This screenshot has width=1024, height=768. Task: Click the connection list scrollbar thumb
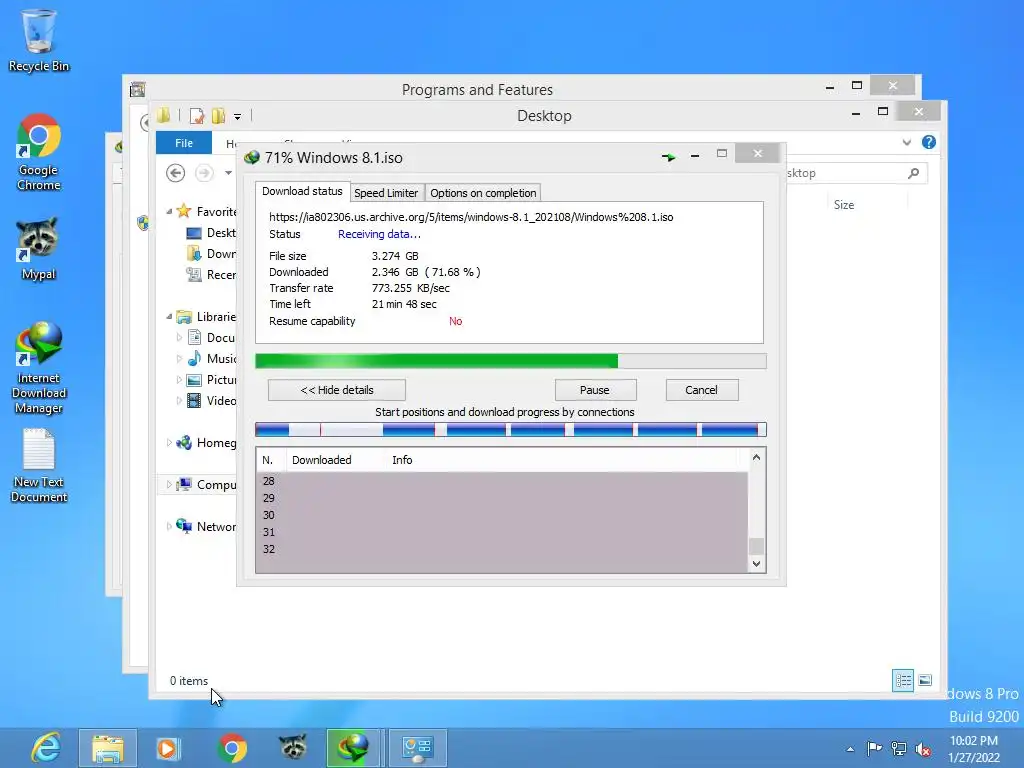coord(756,546)
